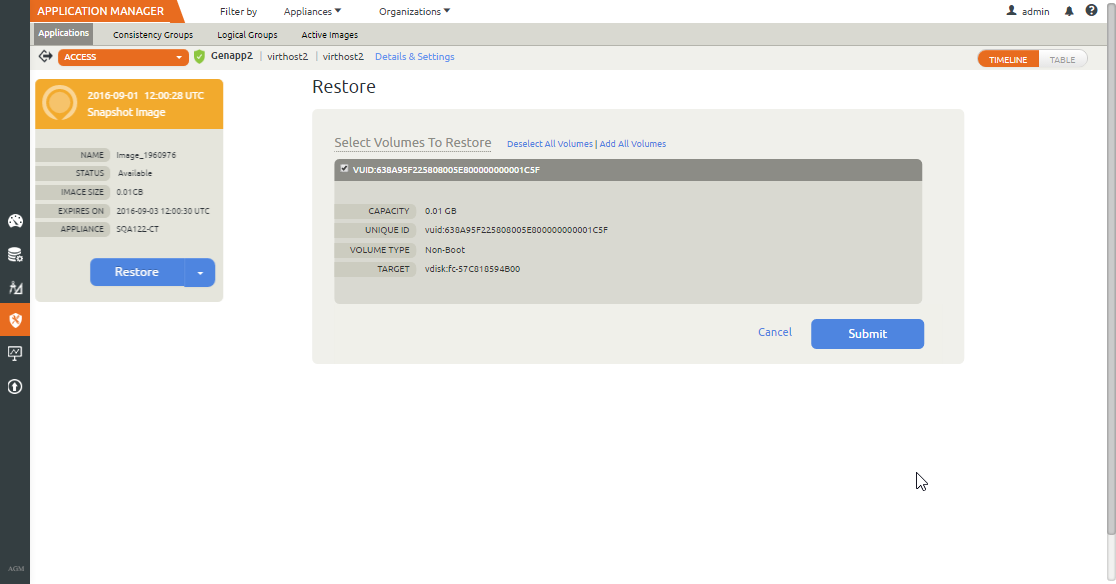Open the SLA Architect sidebar icon

click(15, 288)
